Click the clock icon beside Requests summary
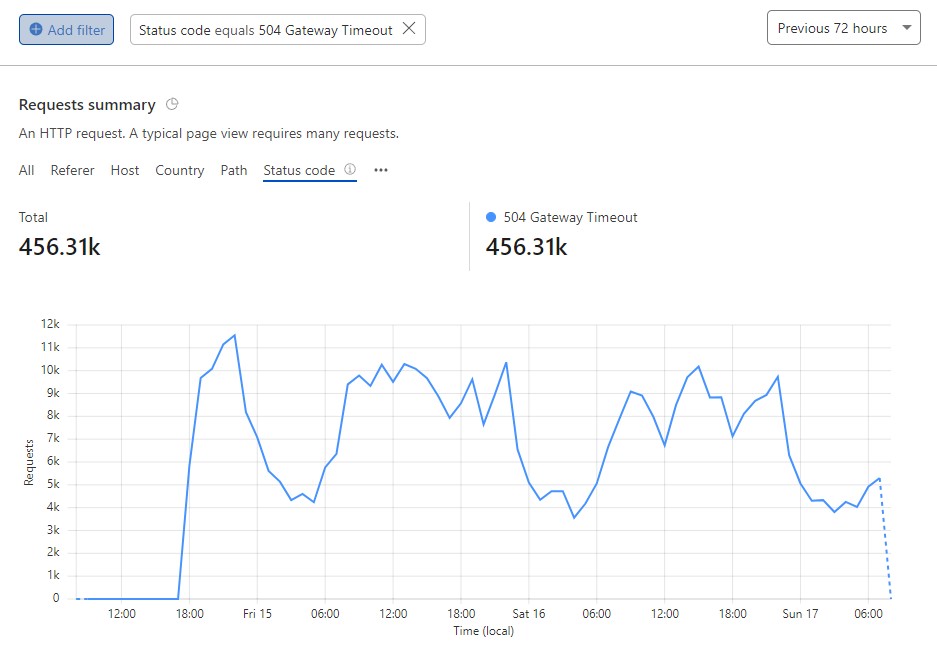 [x=172, y=104]
